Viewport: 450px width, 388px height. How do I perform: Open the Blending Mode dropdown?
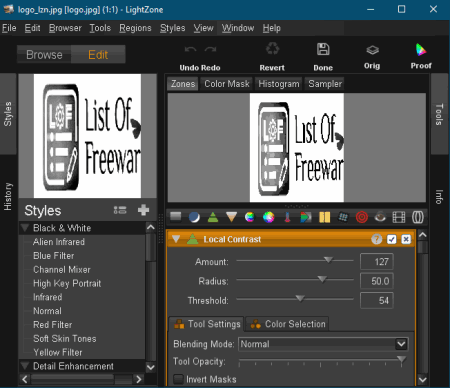tap(323, 344)
